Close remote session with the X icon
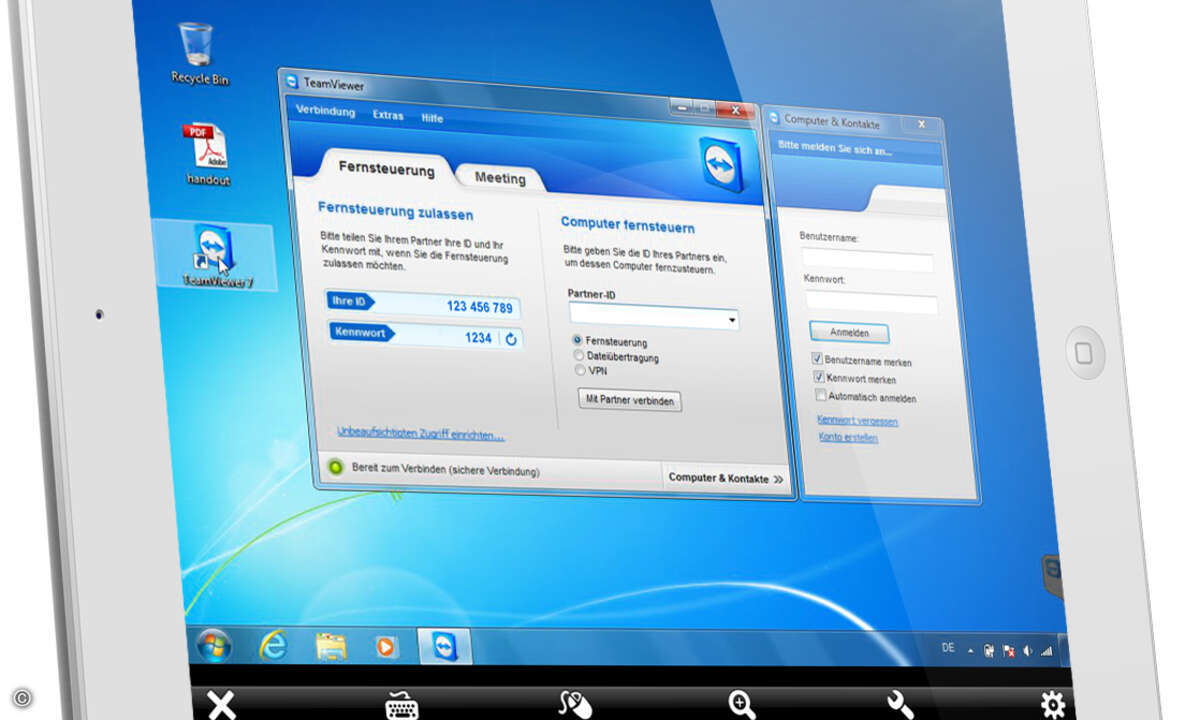The height and width of the screenshot is (720, 1200). pos(221,705)
